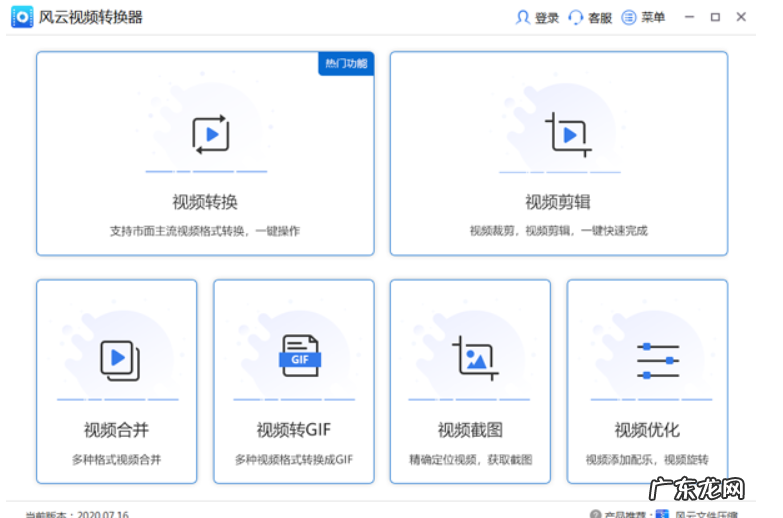This screenshot has width=783, height=518.
Task: Select the 视频剪辑 title text
Action: pyautogui.click(x=558, y=202)
